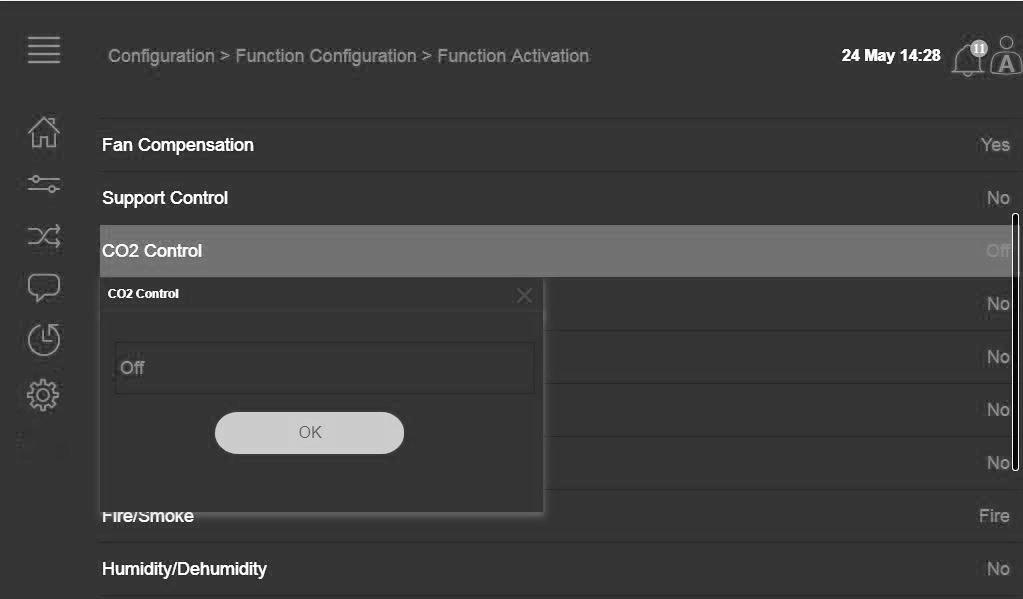Click the vertical scrollbar on right edge
1023x599 pixels.
pyautogui.click(x=1015, y=341)
